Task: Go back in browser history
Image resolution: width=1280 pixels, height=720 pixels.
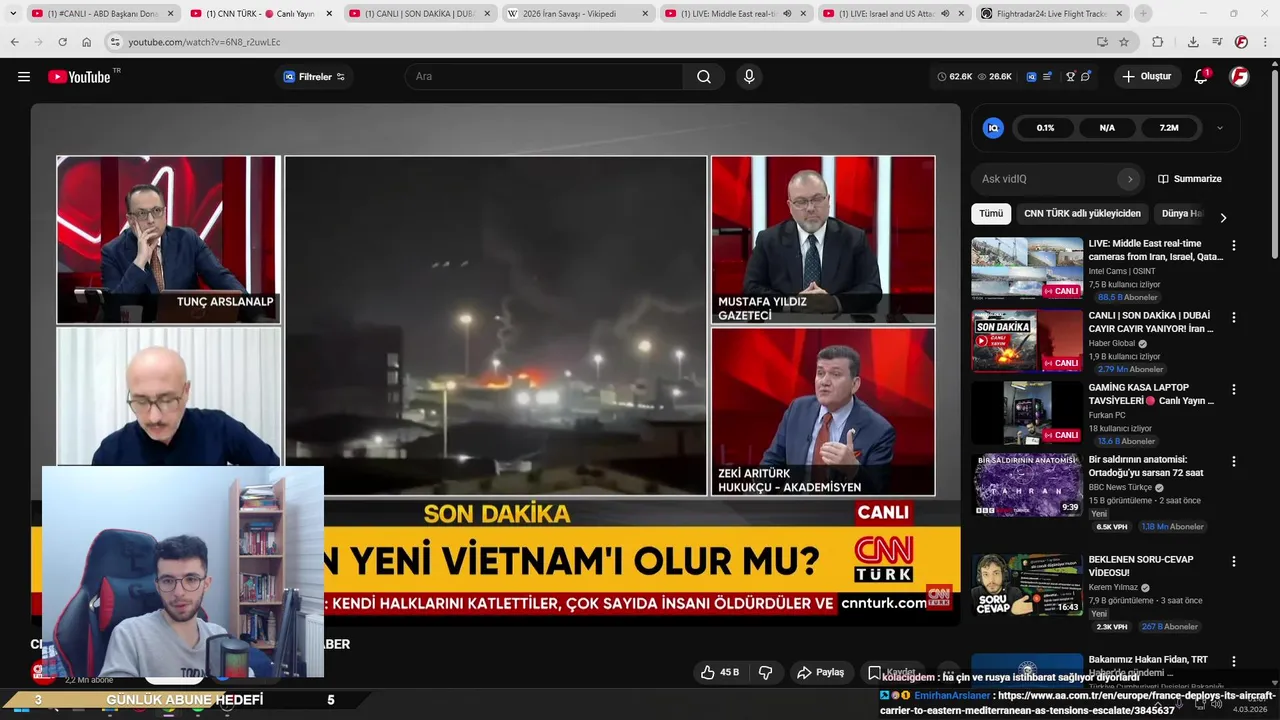Action: pyautogui.click(x=14, y=42)
